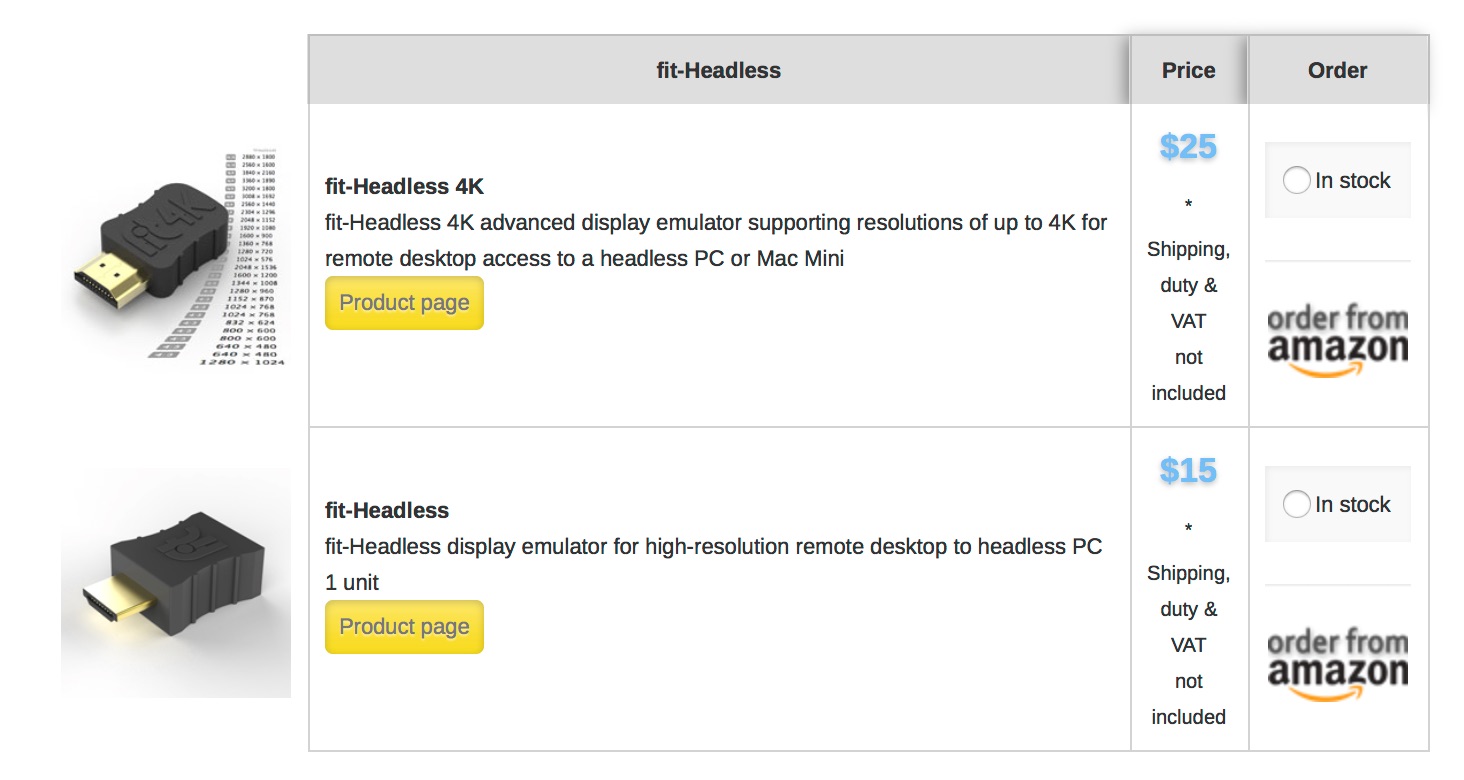Click the Price column header
Image resolution: width=1464 pixels, height=780 pixels.
pos(1188,71)
